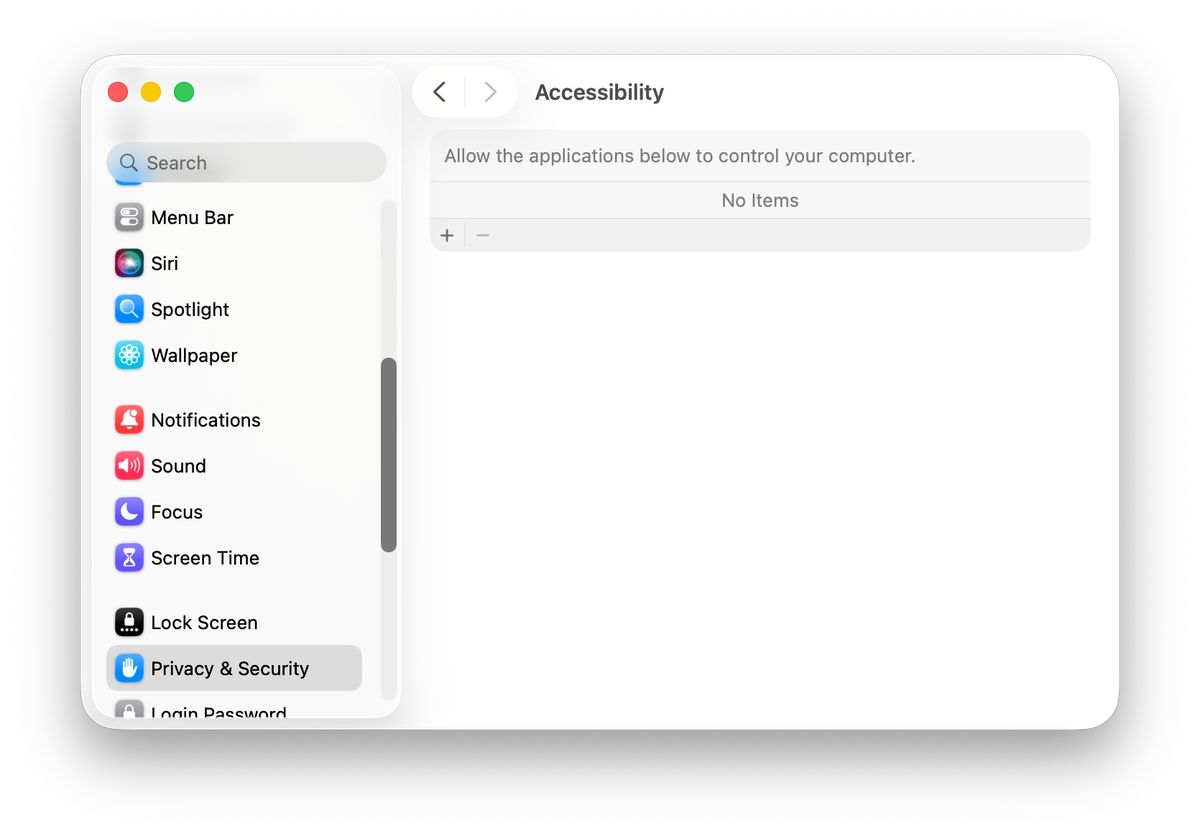Screen dimensions: 1200x836
Task: Click the Notifications bell icon
Action: (x=129, y=420)
